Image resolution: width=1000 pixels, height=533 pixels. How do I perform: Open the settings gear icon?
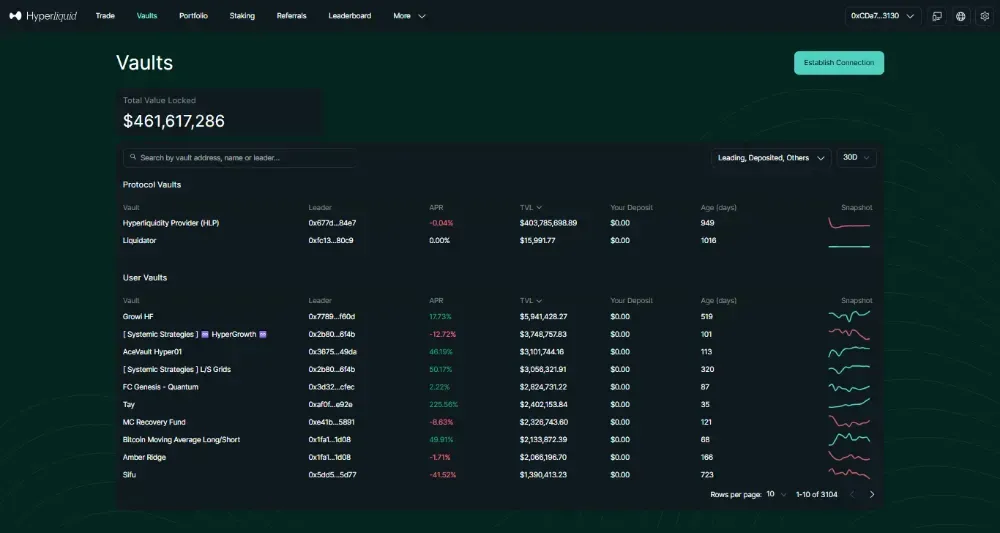coord(983,16)
